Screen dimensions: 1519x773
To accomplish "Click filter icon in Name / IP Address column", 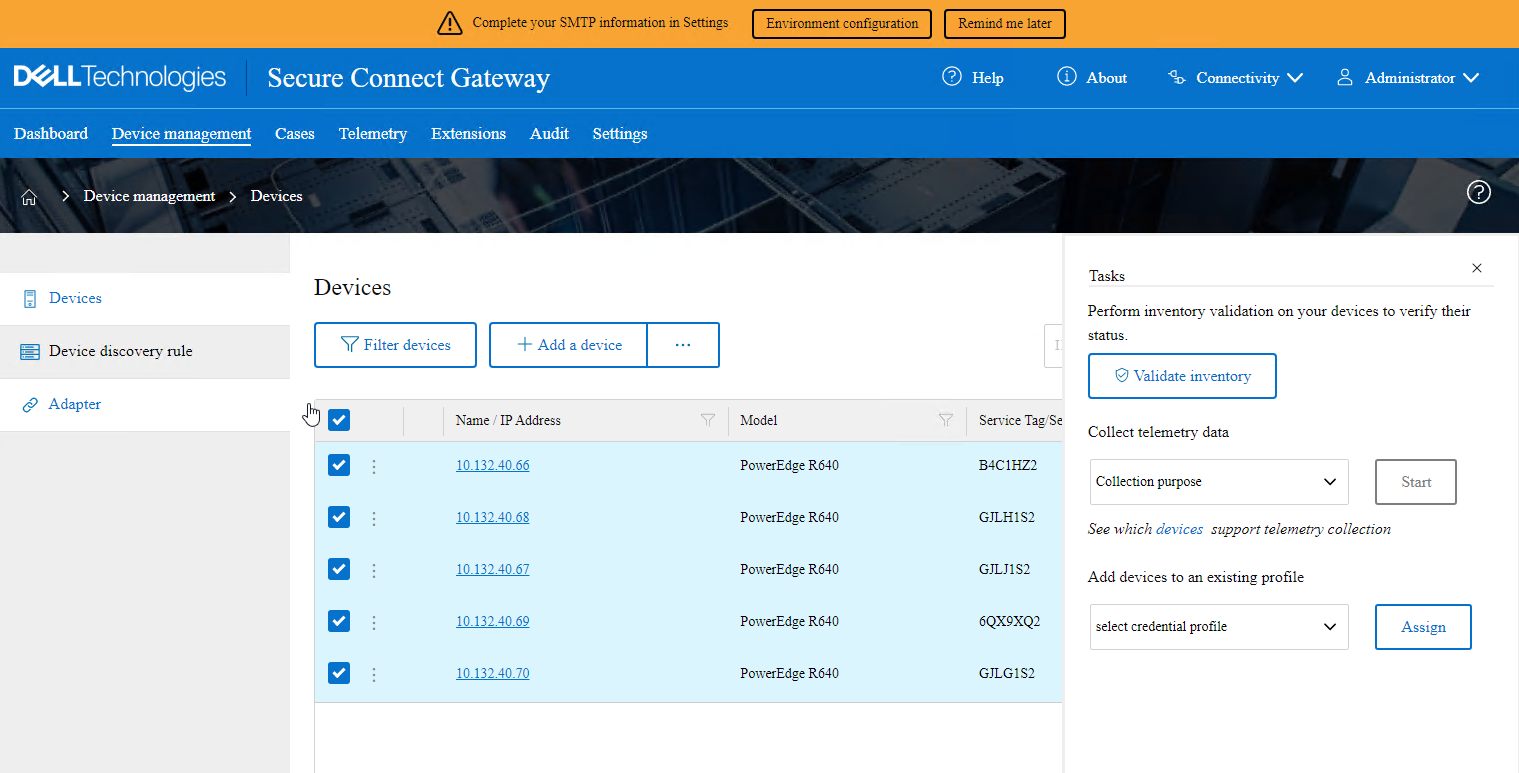I will pos(708,420).
